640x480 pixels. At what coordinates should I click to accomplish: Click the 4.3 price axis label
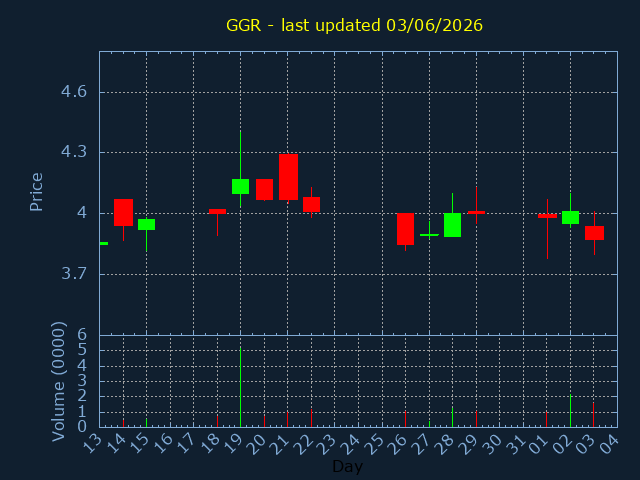click(x=74, y=152)
